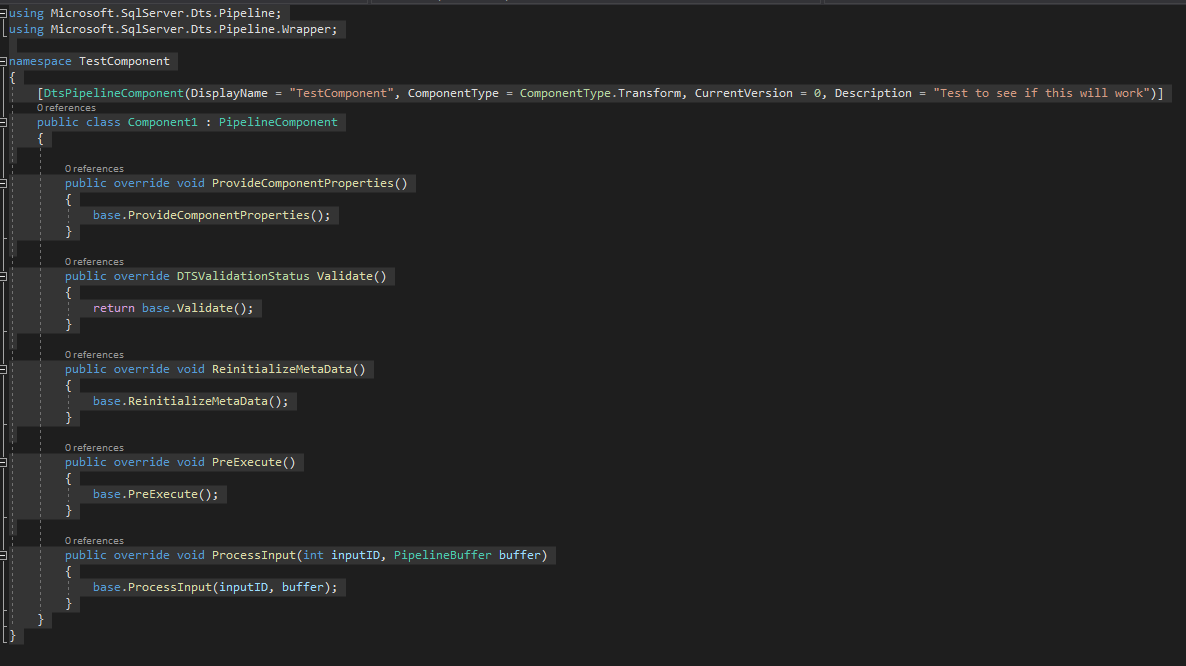Collapse the TestComponent namespace block

point(5,60)
